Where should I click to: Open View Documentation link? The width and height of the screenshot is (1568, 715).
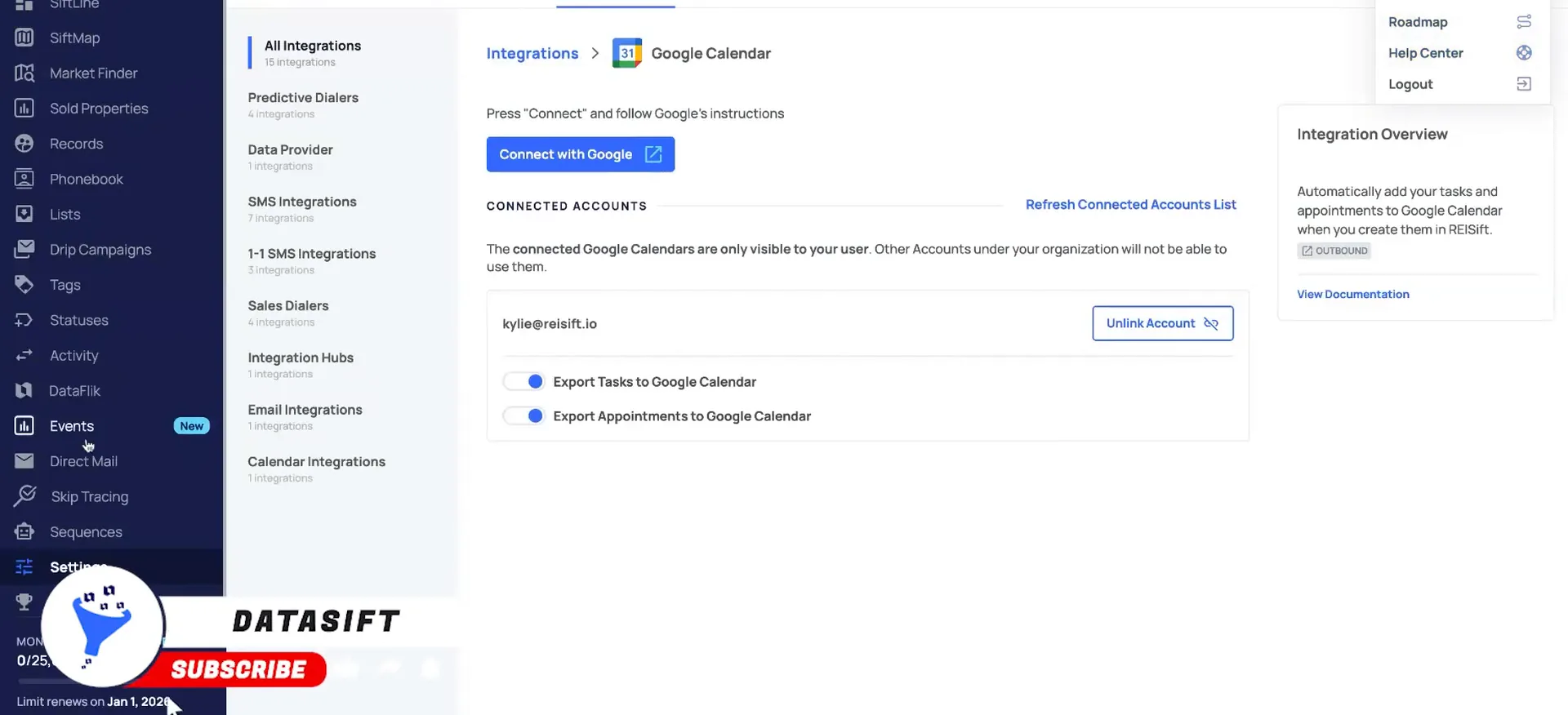(1353, 294)
